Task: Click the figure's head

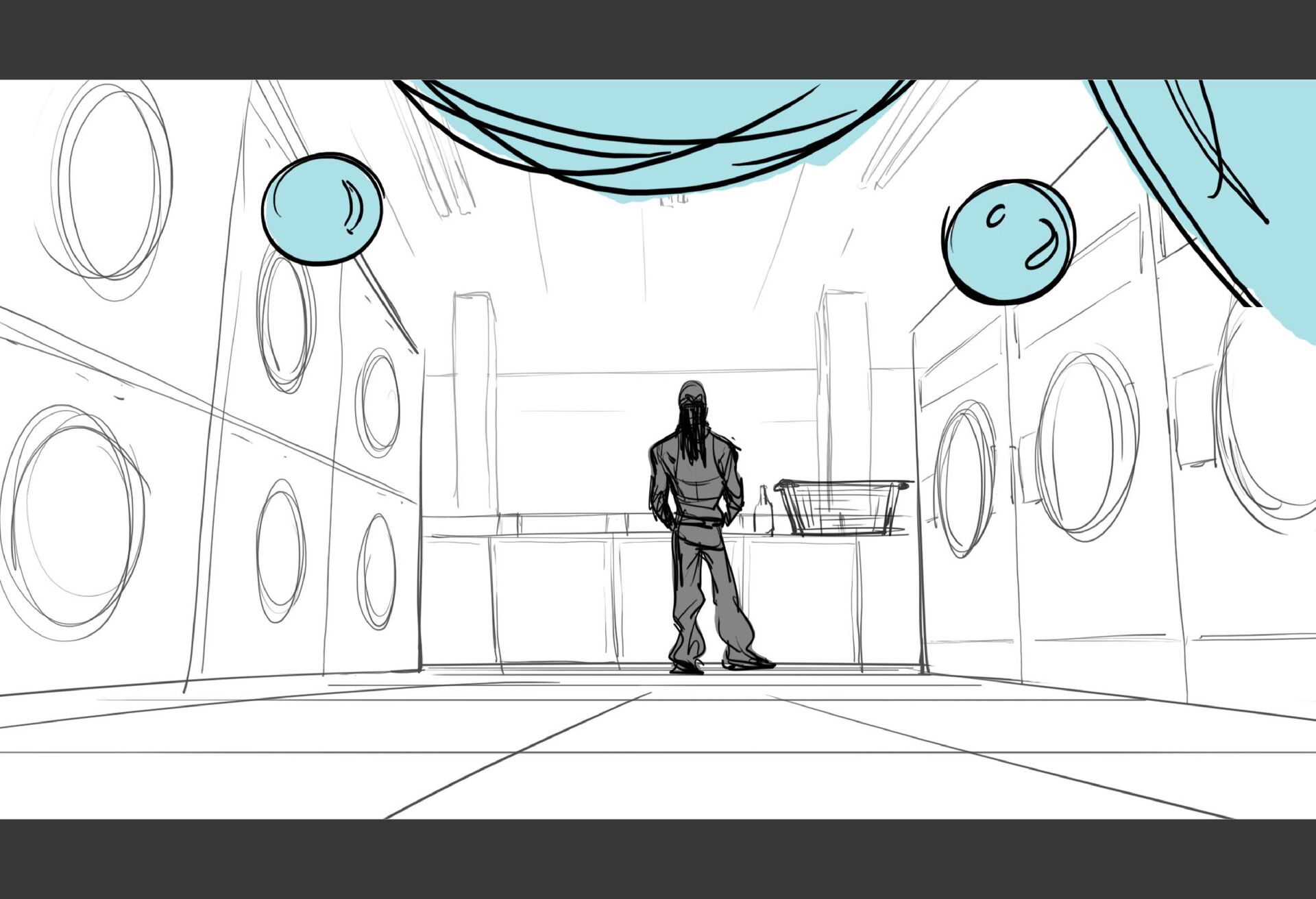Action: [x=692, y=396]
